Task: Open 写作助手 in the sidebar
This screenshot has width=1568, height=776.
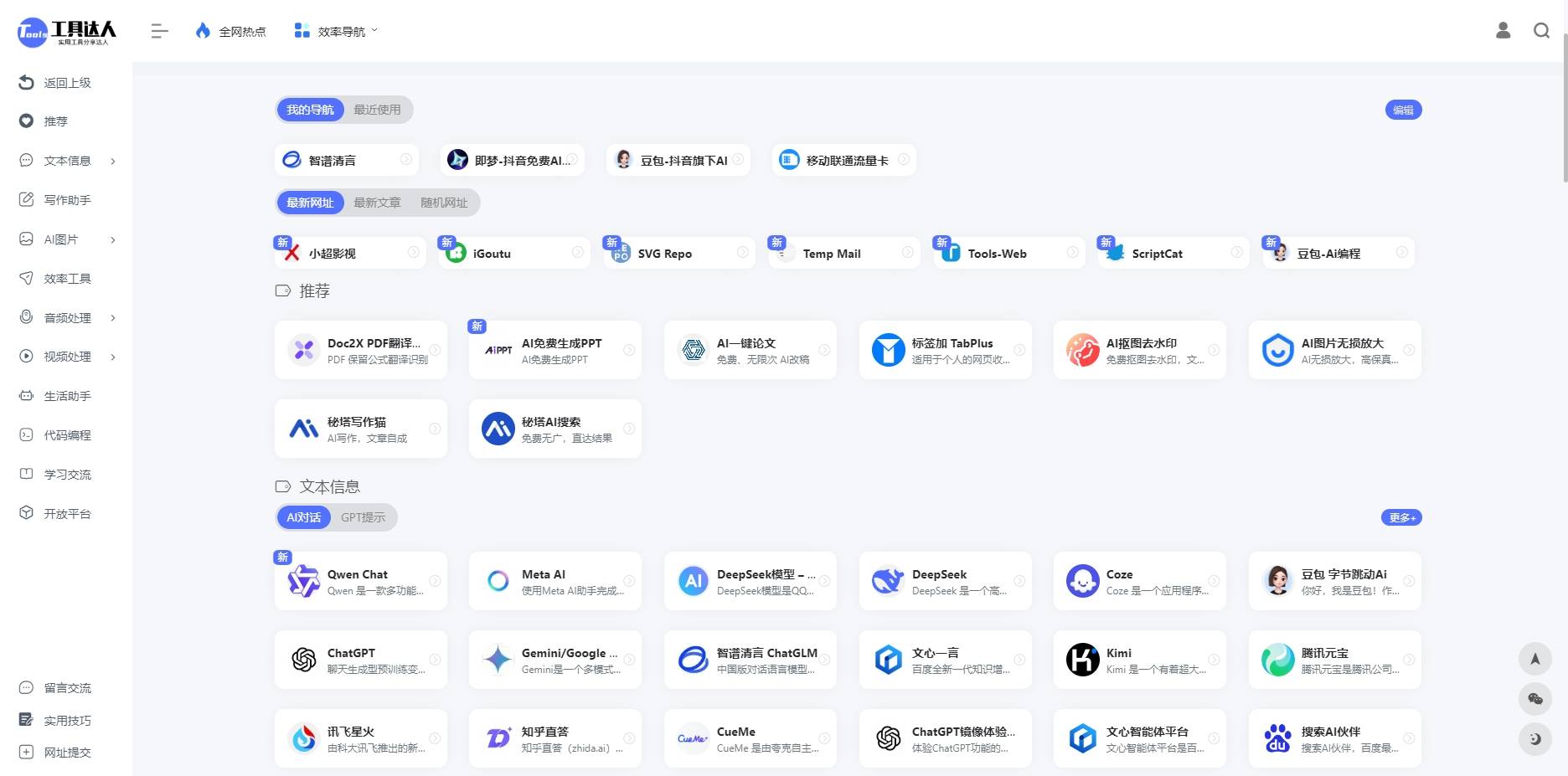Action: click(55, 200)
